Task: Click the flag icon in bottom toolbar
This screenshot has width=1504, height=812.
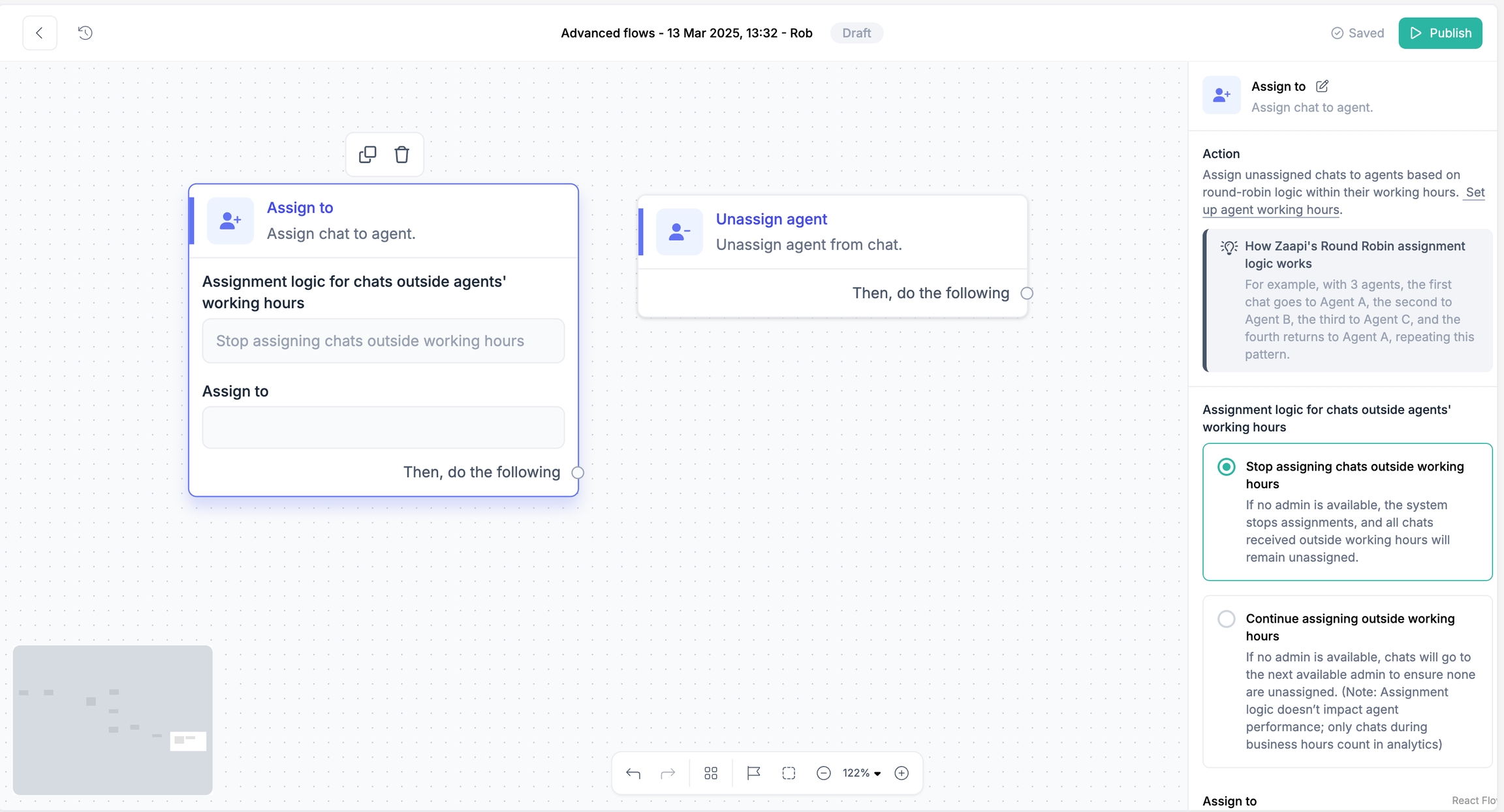Action: point(753,773)
